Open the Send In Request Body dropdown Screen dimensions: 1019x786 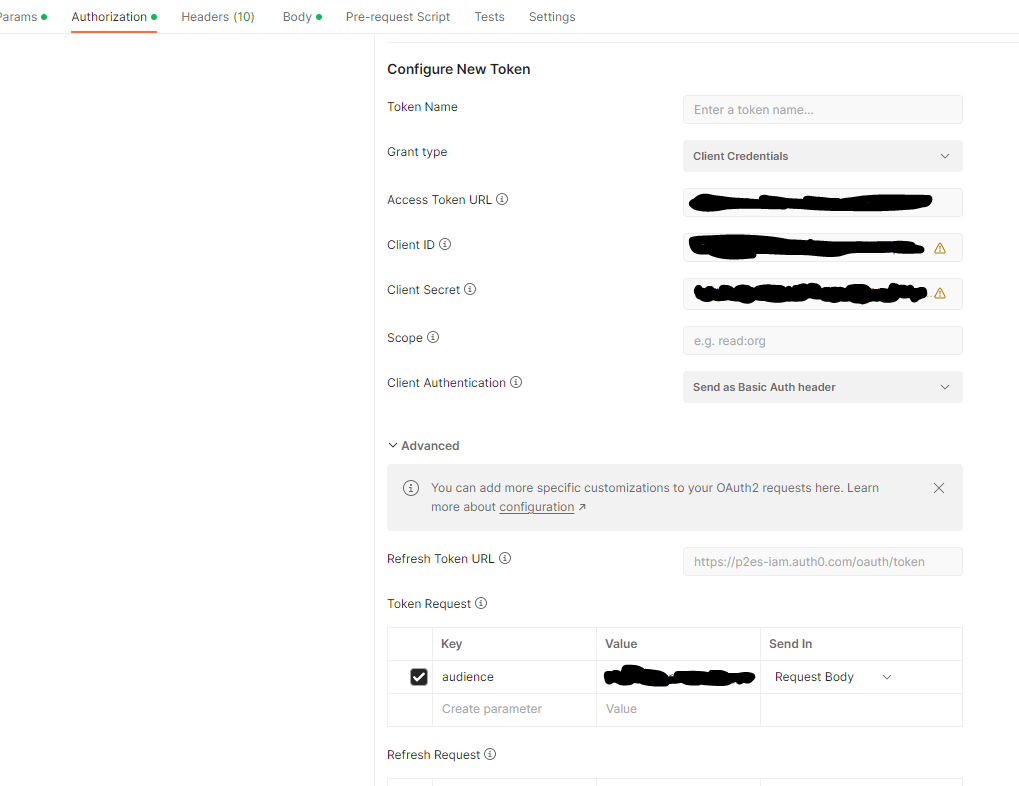(x=833, y=677)
